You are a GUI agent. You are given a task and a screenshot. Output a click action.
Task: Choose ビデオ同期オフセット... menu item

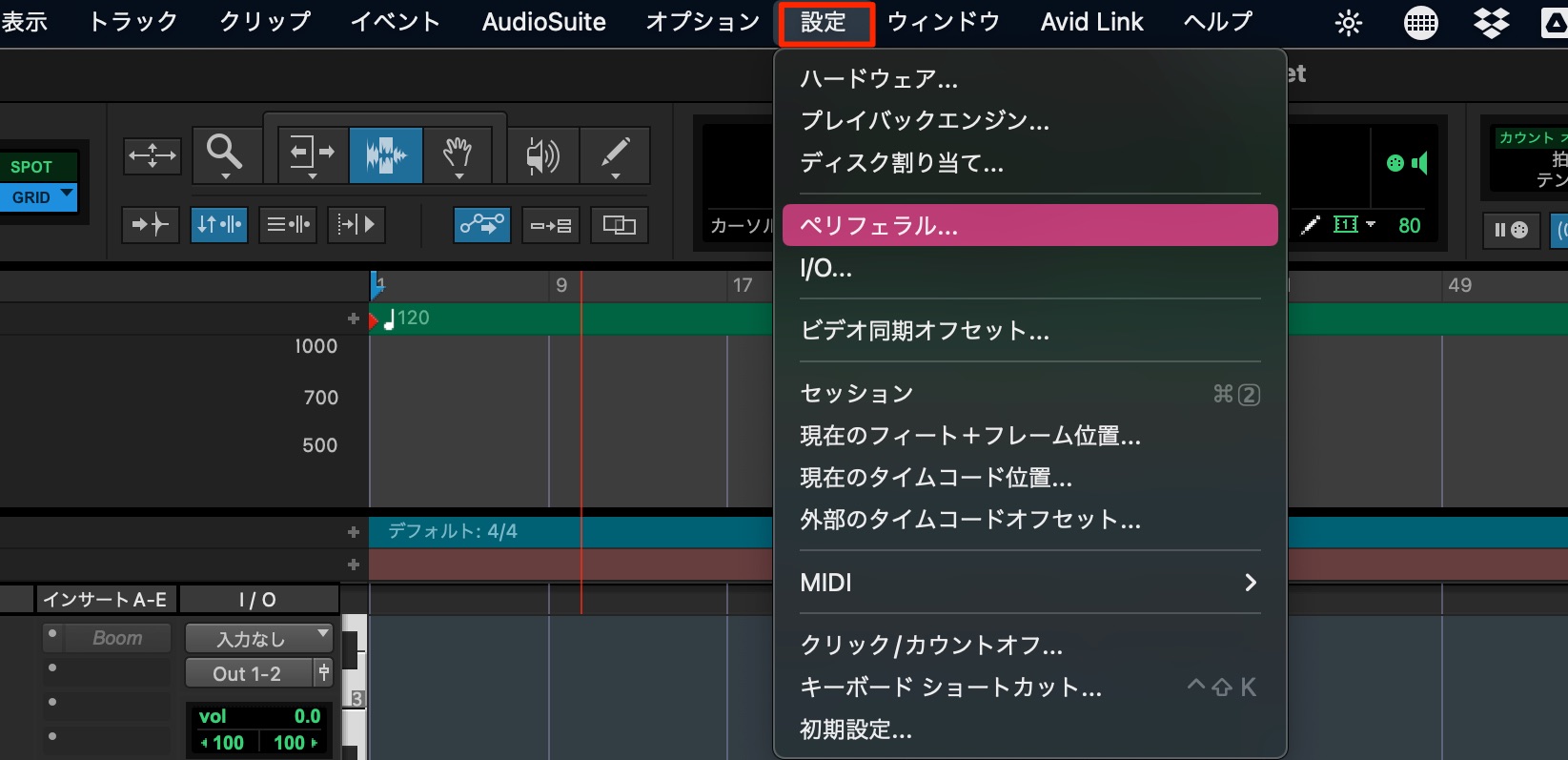coord(1029,331)
